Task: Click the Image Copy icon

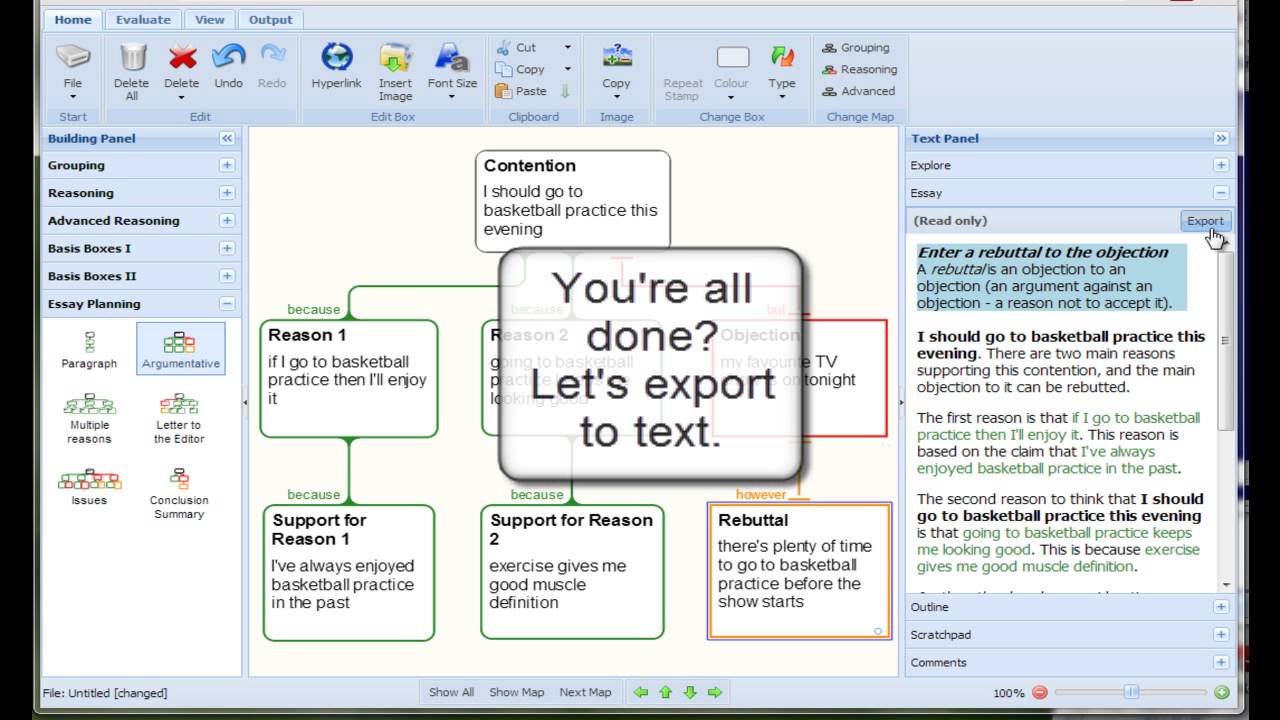Action: click(x=616, y=57)
